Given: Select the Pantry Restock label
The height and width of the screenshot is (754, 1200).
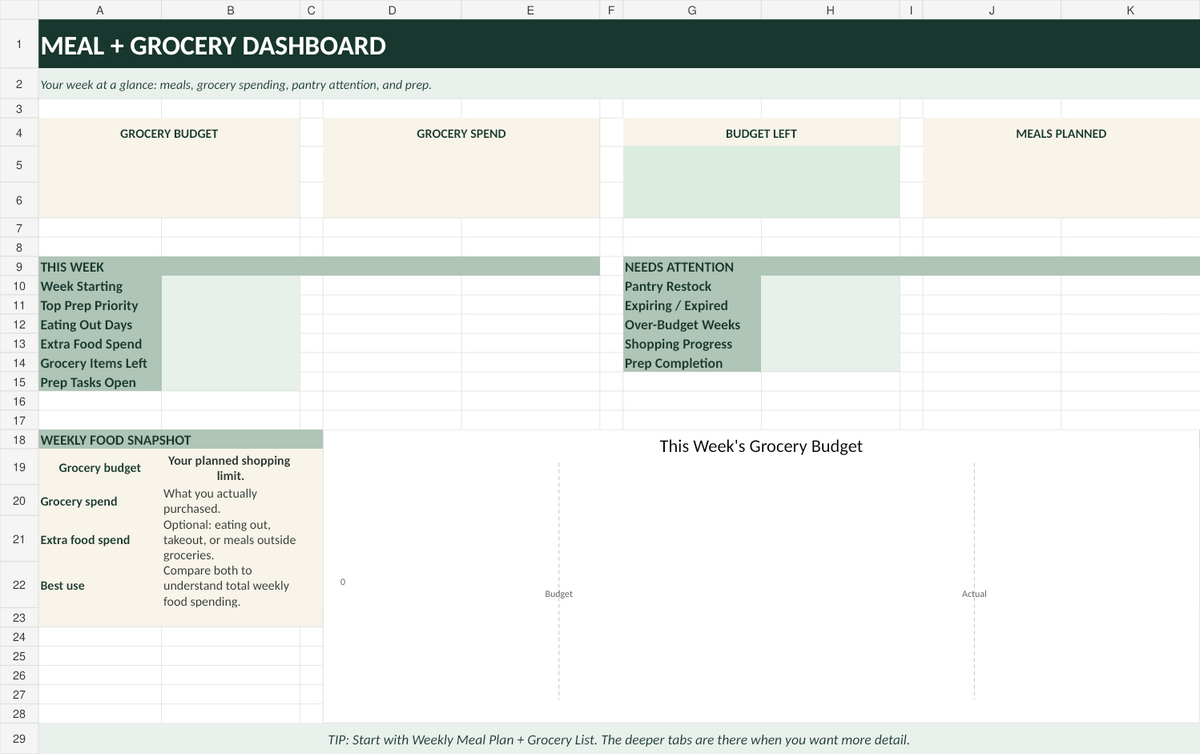Looking at the screenshot, I should [x=692, y=286].
